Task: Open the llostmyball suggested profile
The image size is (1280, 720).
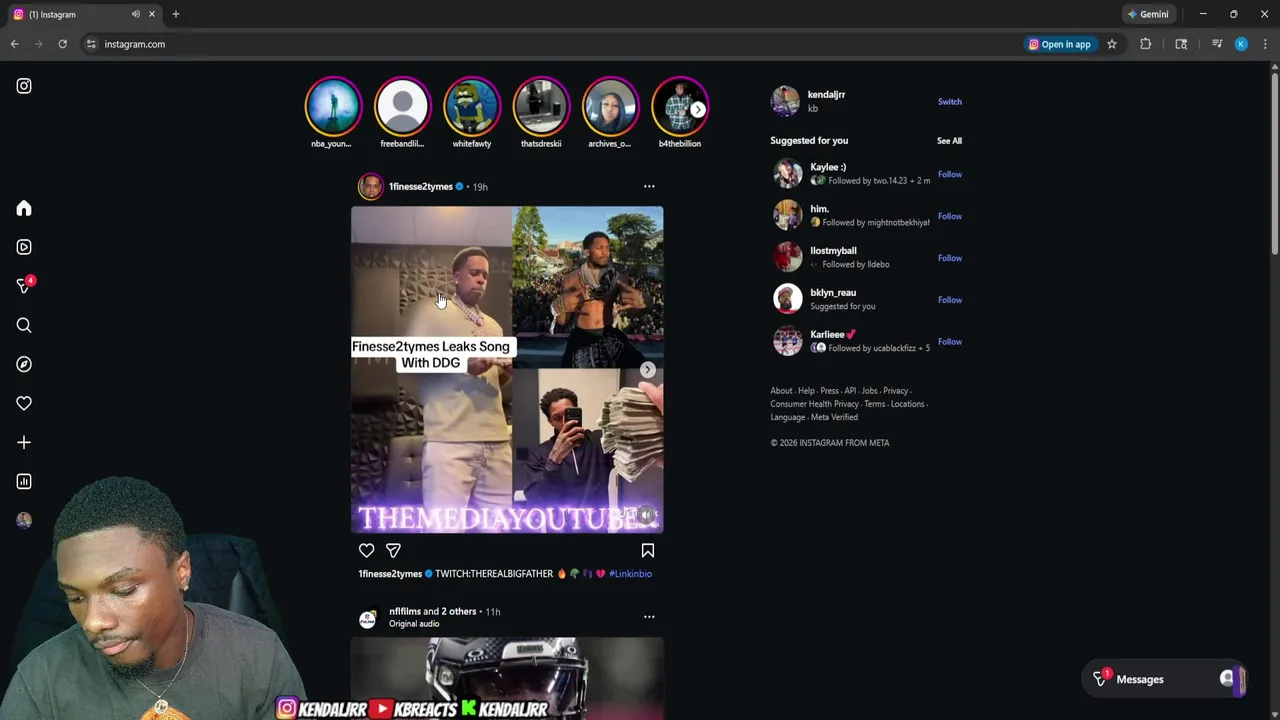Action: pos(833,251)
